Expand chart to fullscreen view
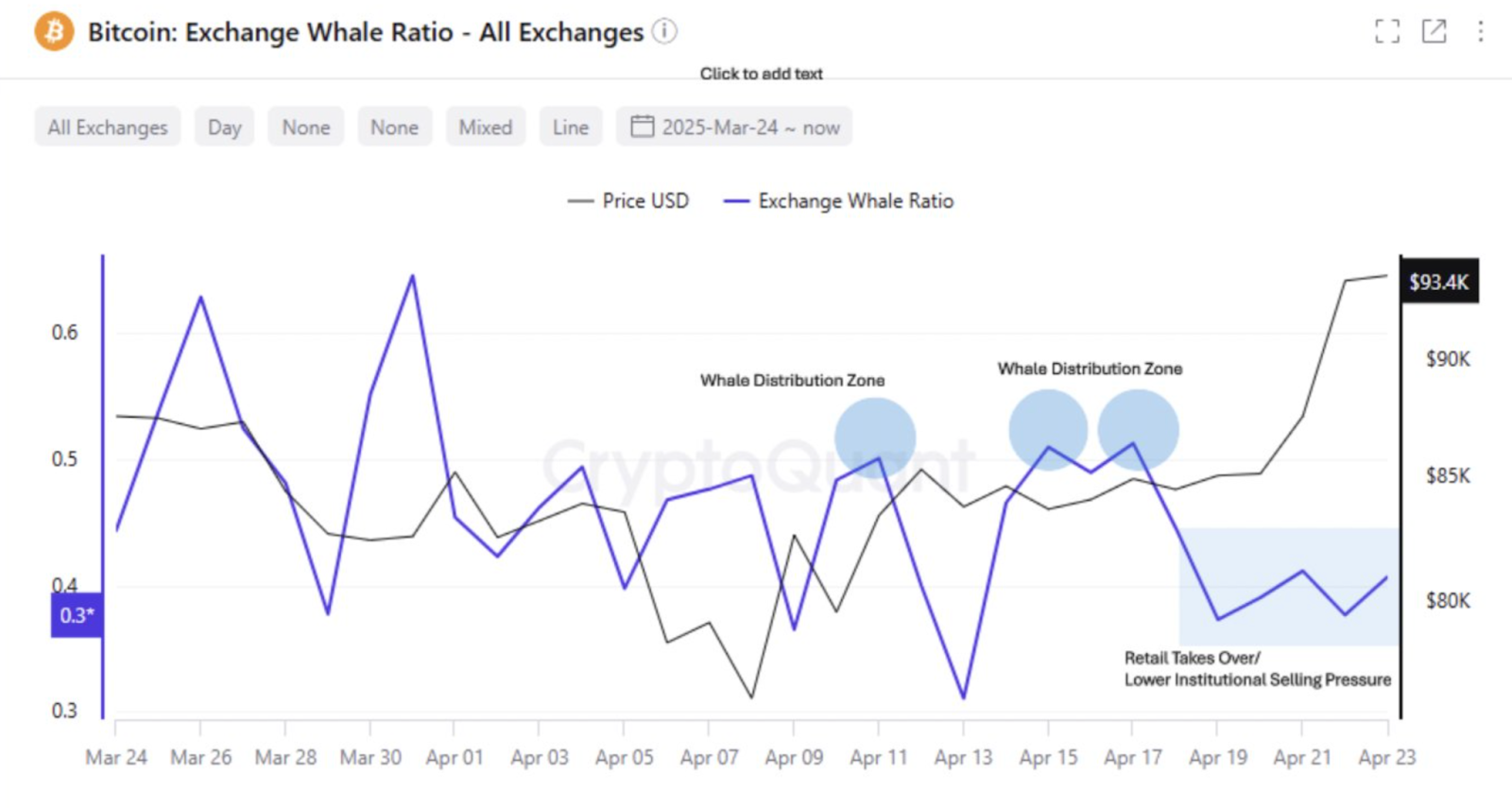The height and width of the screenshot is (808, 1512). 1387,31
